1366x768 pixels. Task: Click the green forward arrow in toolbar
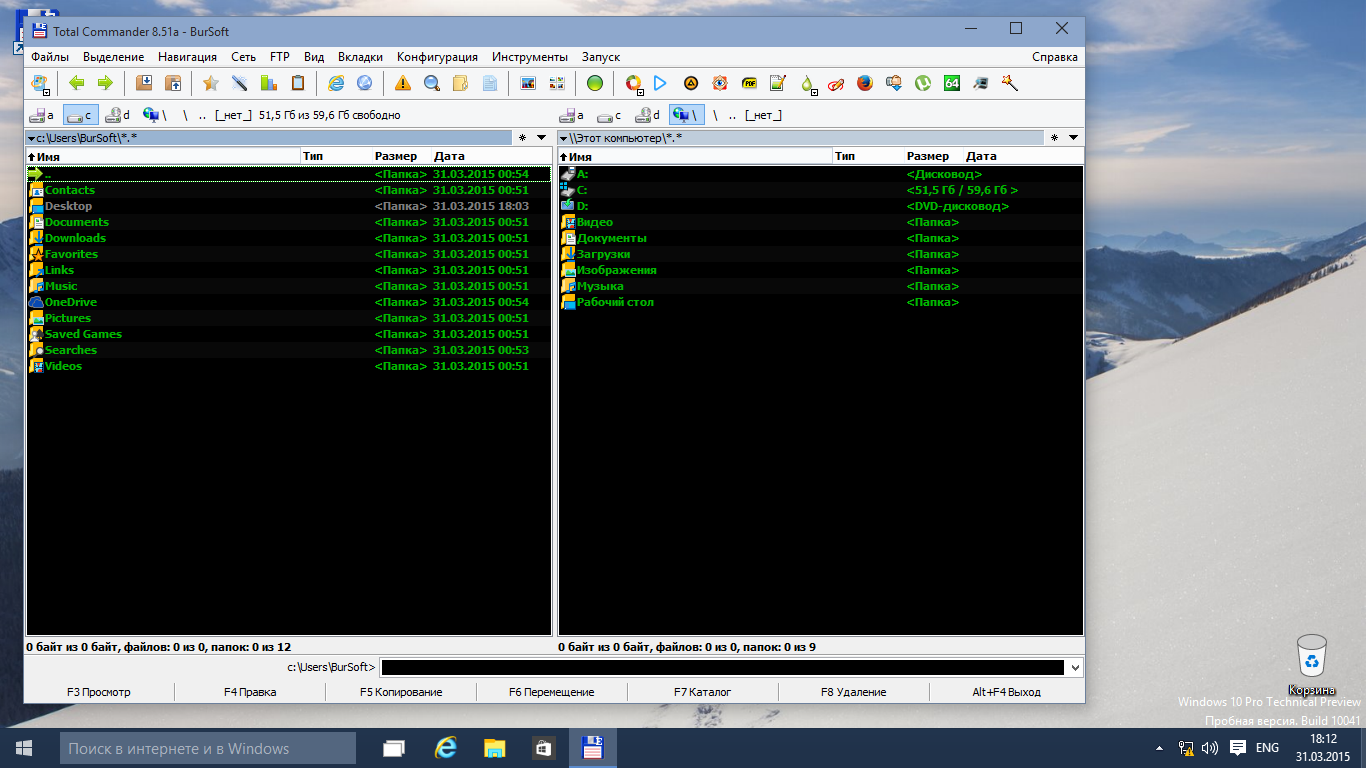pyautogui.click(x=104, y=83)
